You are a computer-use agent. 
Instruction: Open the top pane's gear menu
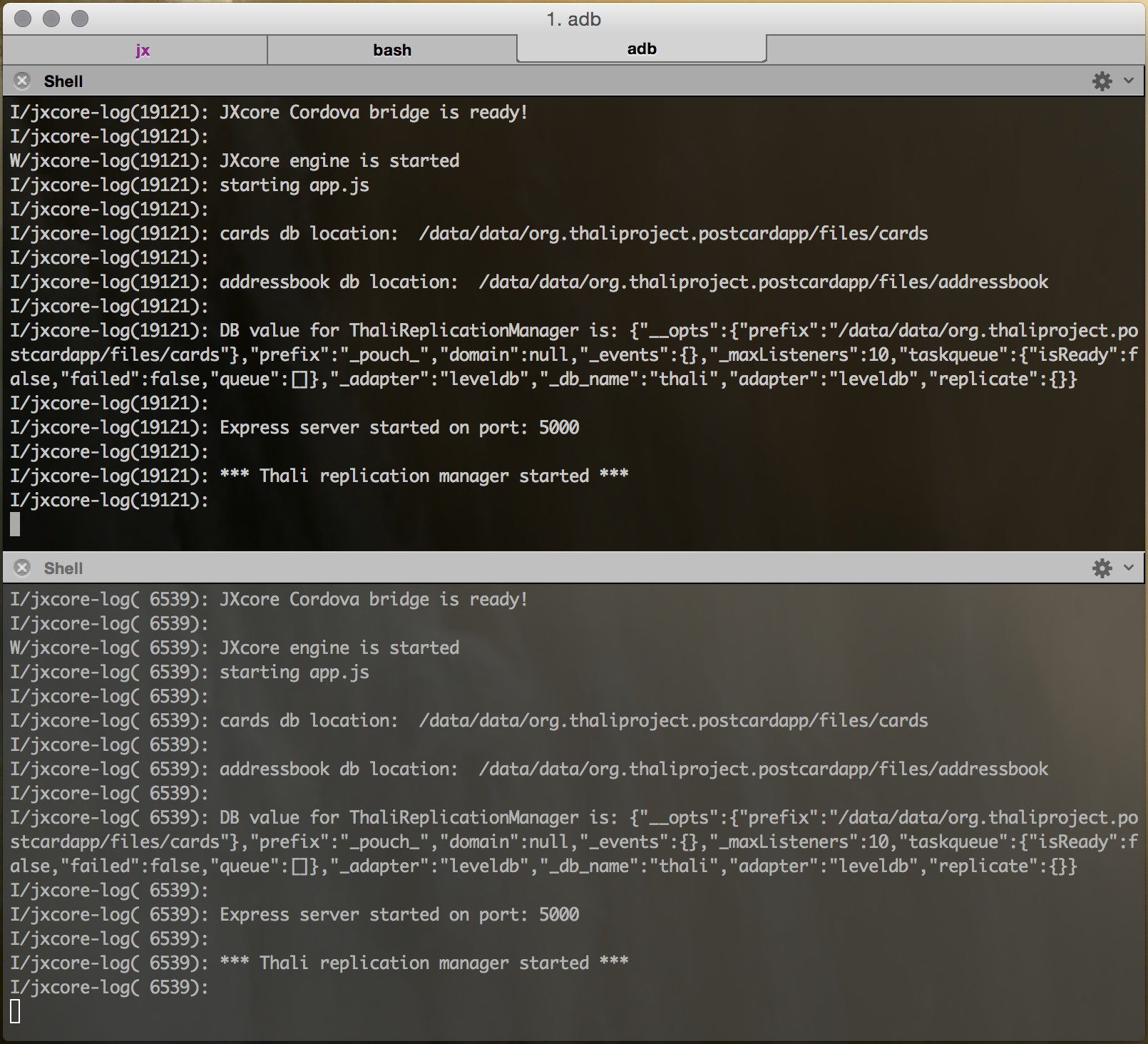[1102, 81]
